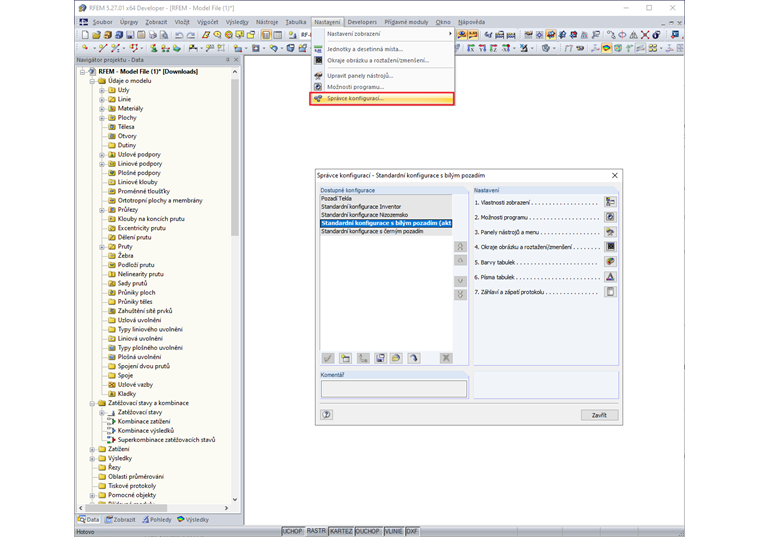Expand the Průřezy tree node
The height and width of the screenshot is (537, 760).
coord(102,210)
